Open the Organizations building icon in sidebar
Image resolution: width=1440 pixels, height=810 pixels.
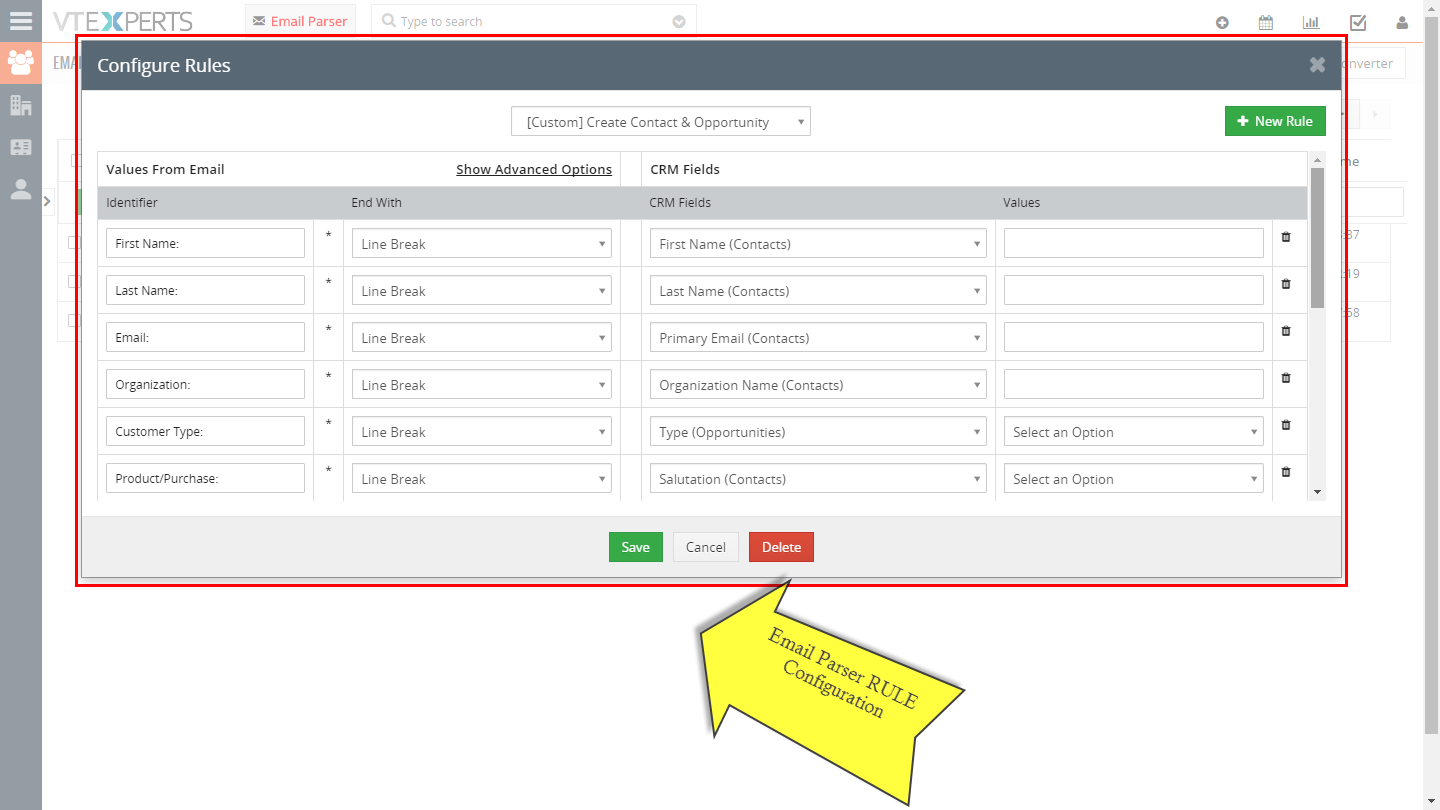(20, 104)
